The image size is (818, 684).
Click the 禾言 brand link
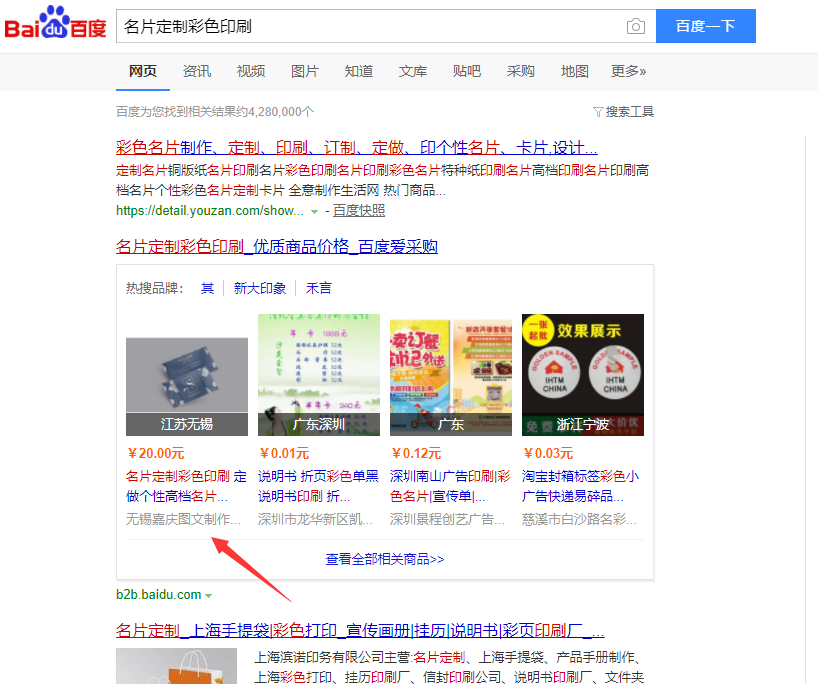pyautogui.click(x=319, y=288)
